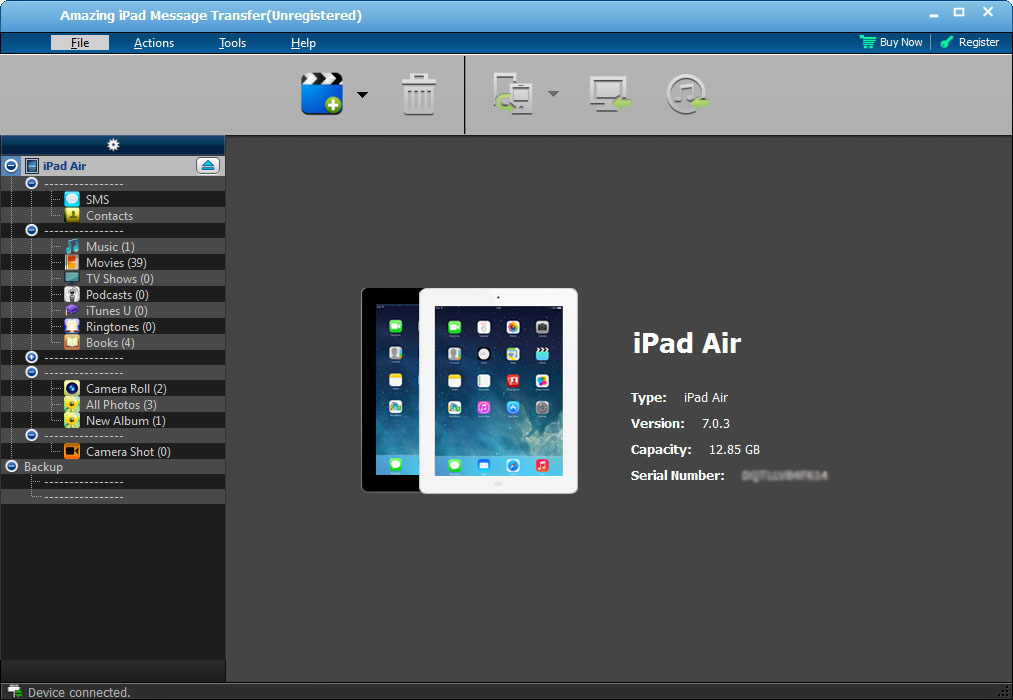This screenshot has width=1013, height=700.
Task: Click the "Device connected." status text
Action: 79,692
